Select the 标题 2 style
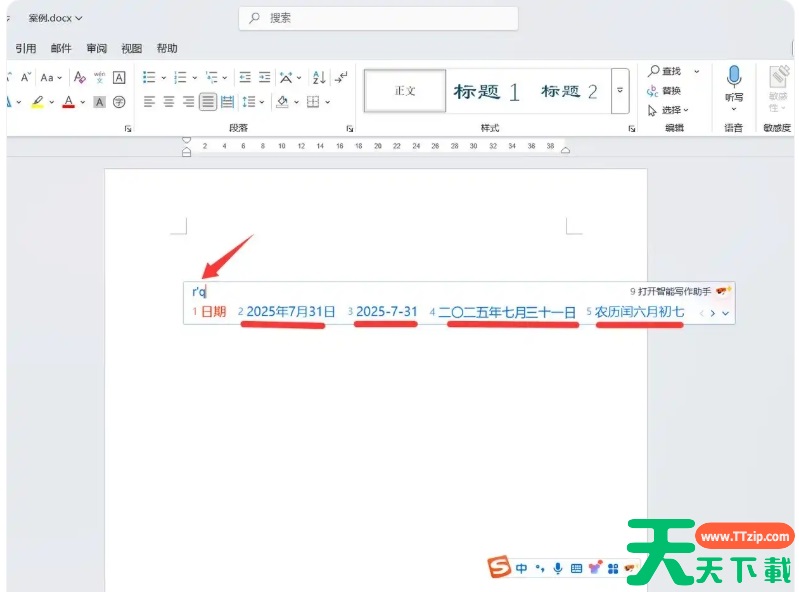This screenshot has width=799, height=592. click(x=569, y=92)
